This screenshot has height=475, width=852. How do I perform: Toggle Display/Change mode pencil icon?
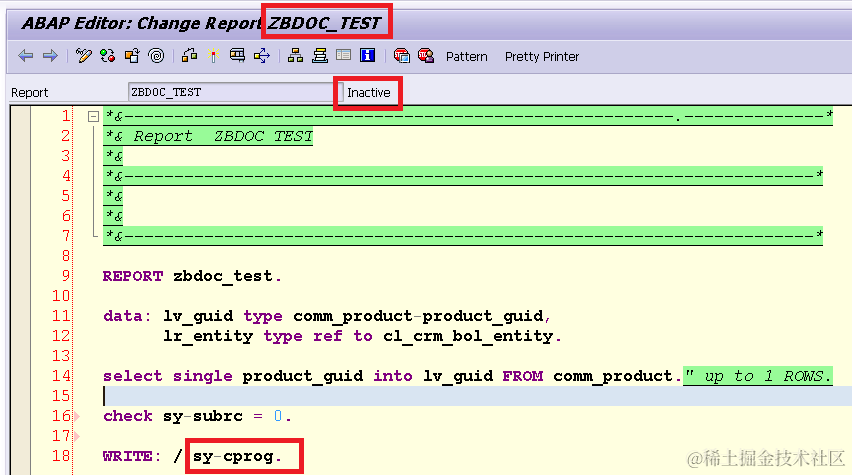pos(84,55)
